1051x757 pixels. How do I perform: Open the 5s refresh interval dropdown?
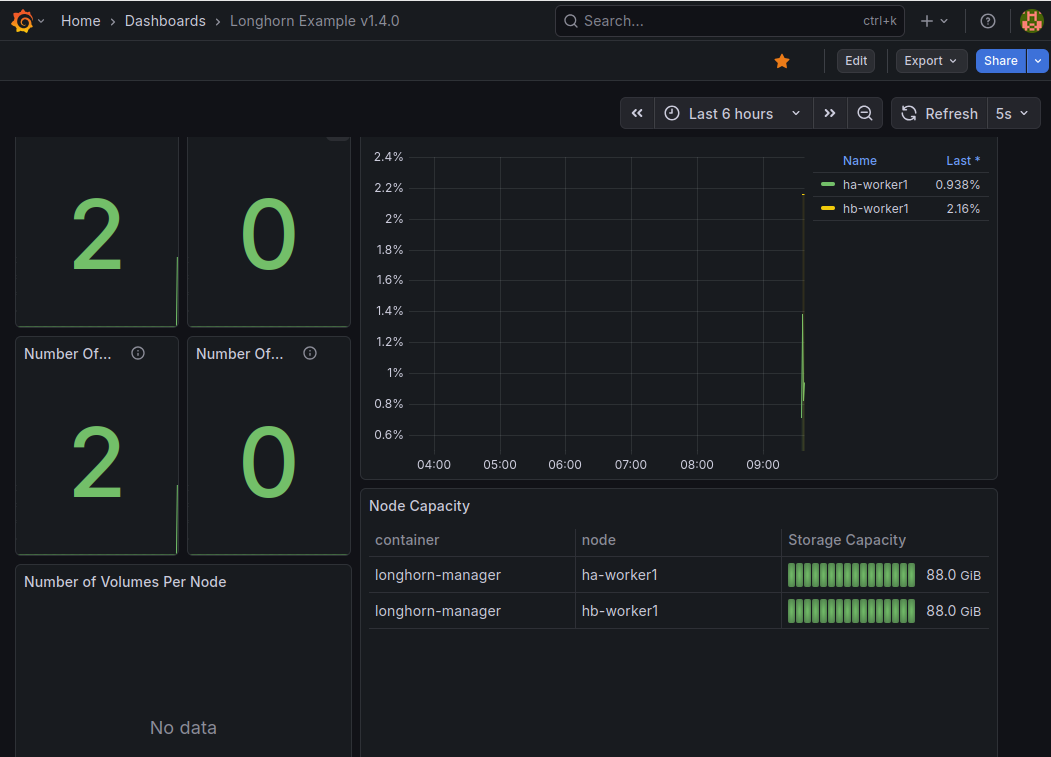[x=1012, y=114]
